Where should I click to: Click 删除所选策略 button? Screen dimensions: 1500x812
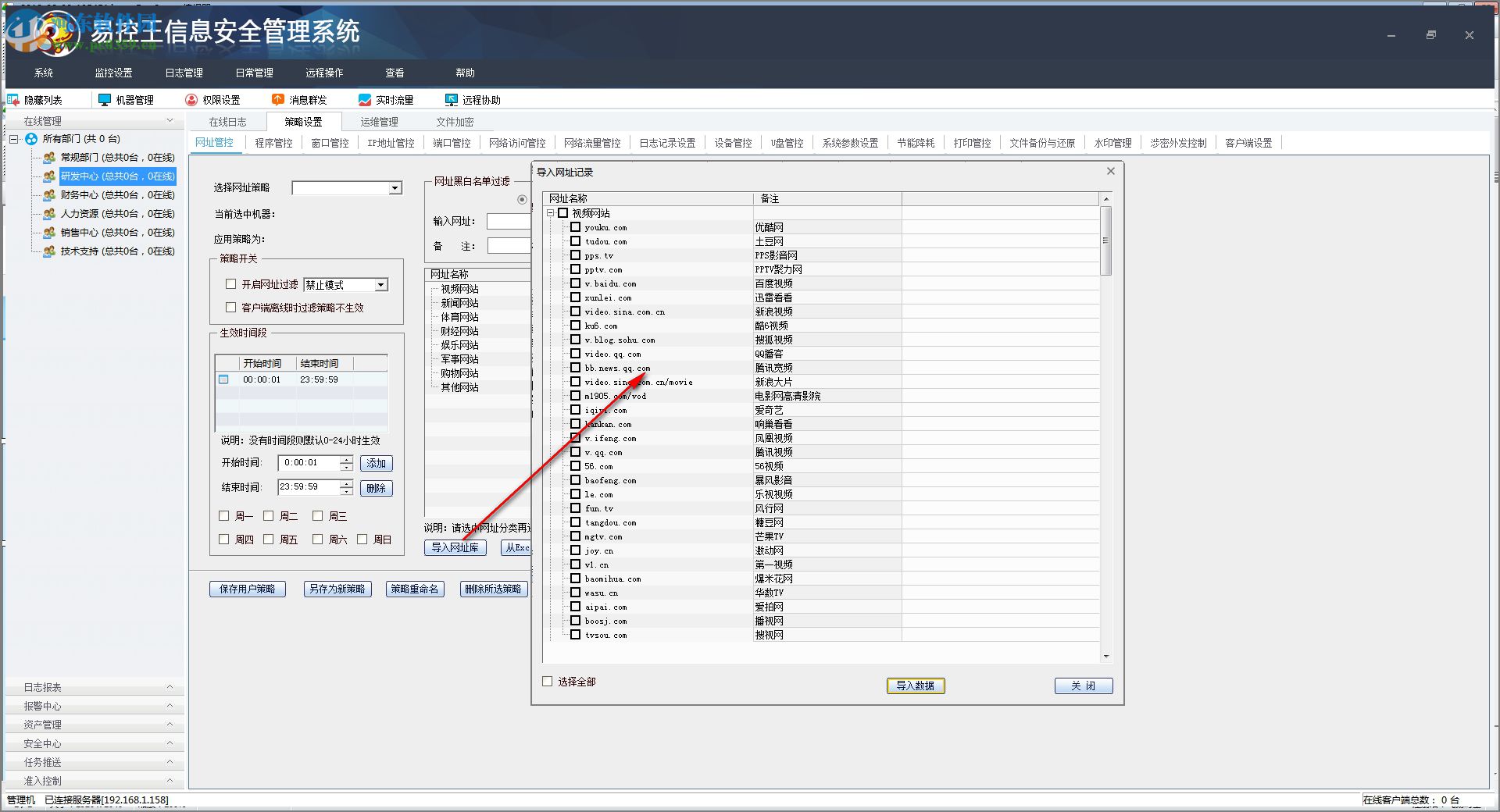pyautogui.click(x=493, y=589)
